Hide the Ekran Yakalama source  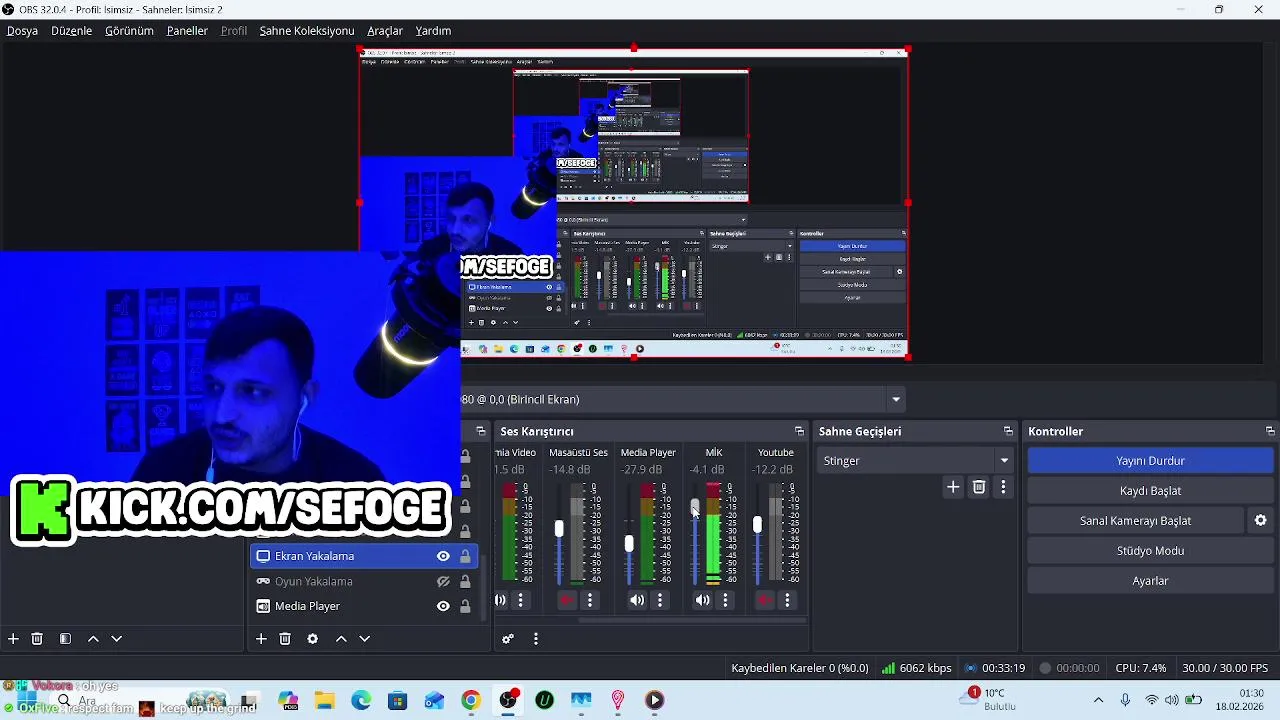tap(443, 556)
